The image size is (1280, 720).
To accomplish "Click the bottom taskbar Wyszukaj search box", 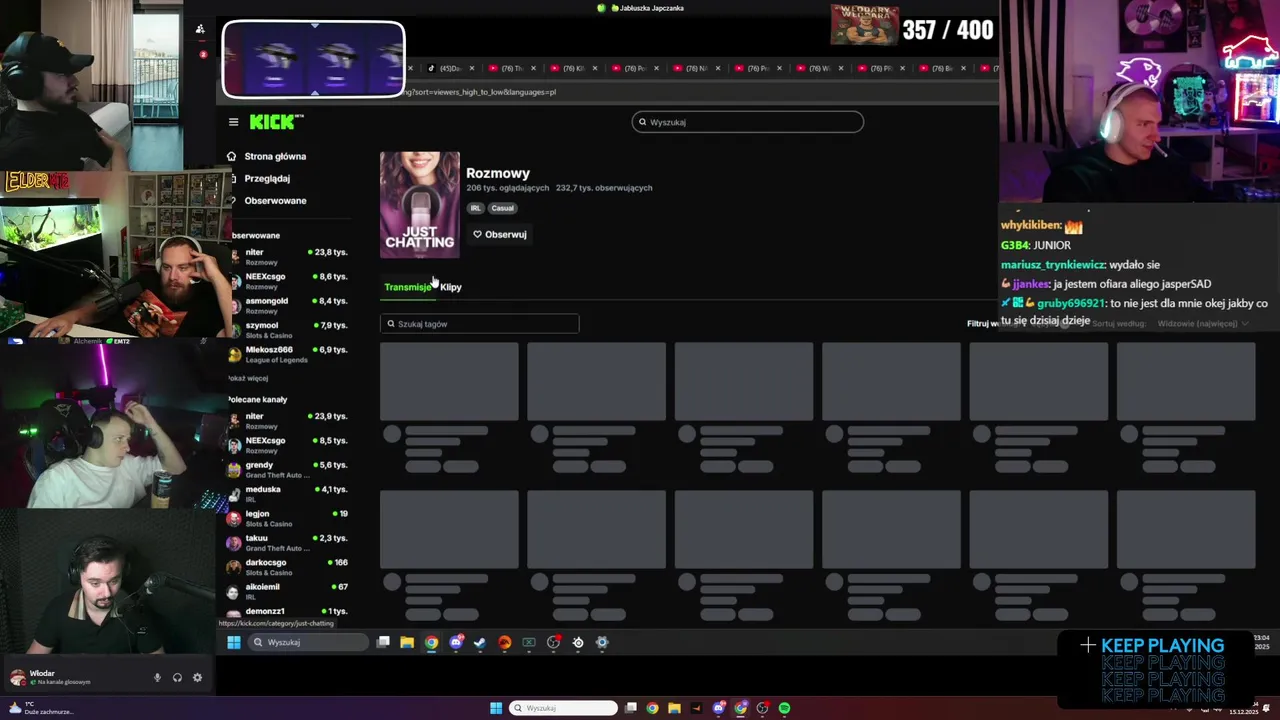I will pyautogui.click(x=563, y=708).
